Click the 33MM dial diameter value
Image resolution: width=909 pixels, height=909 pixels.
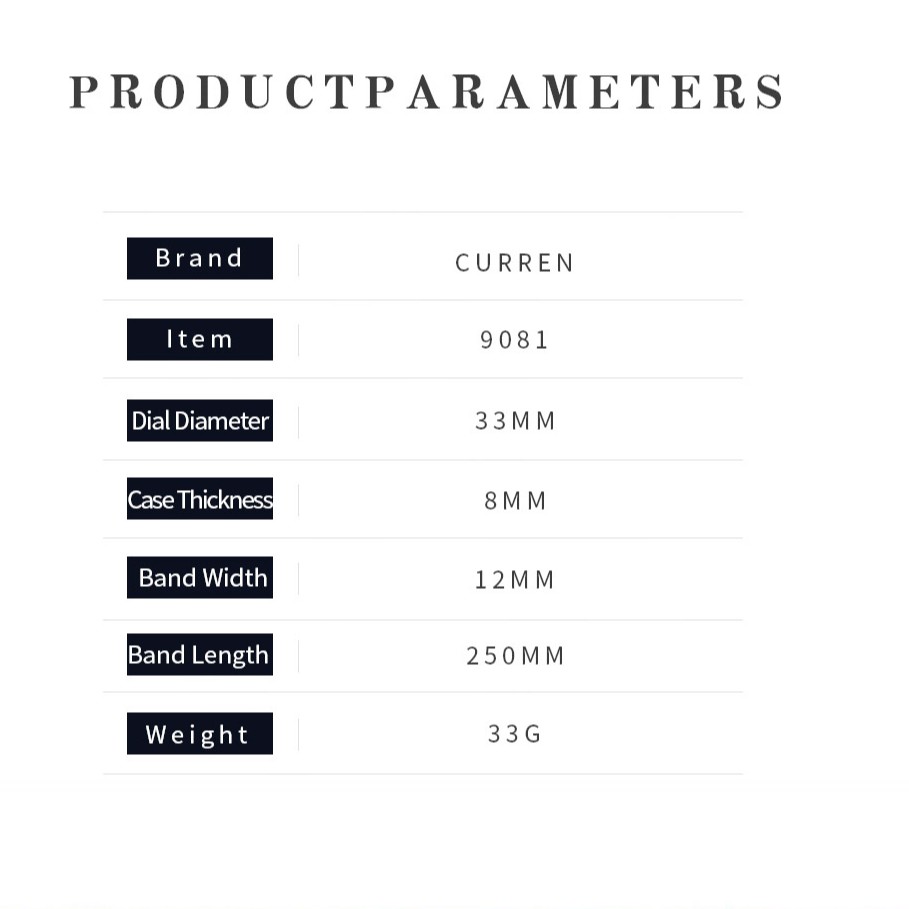pyautogui.click(x=515, y=421)
